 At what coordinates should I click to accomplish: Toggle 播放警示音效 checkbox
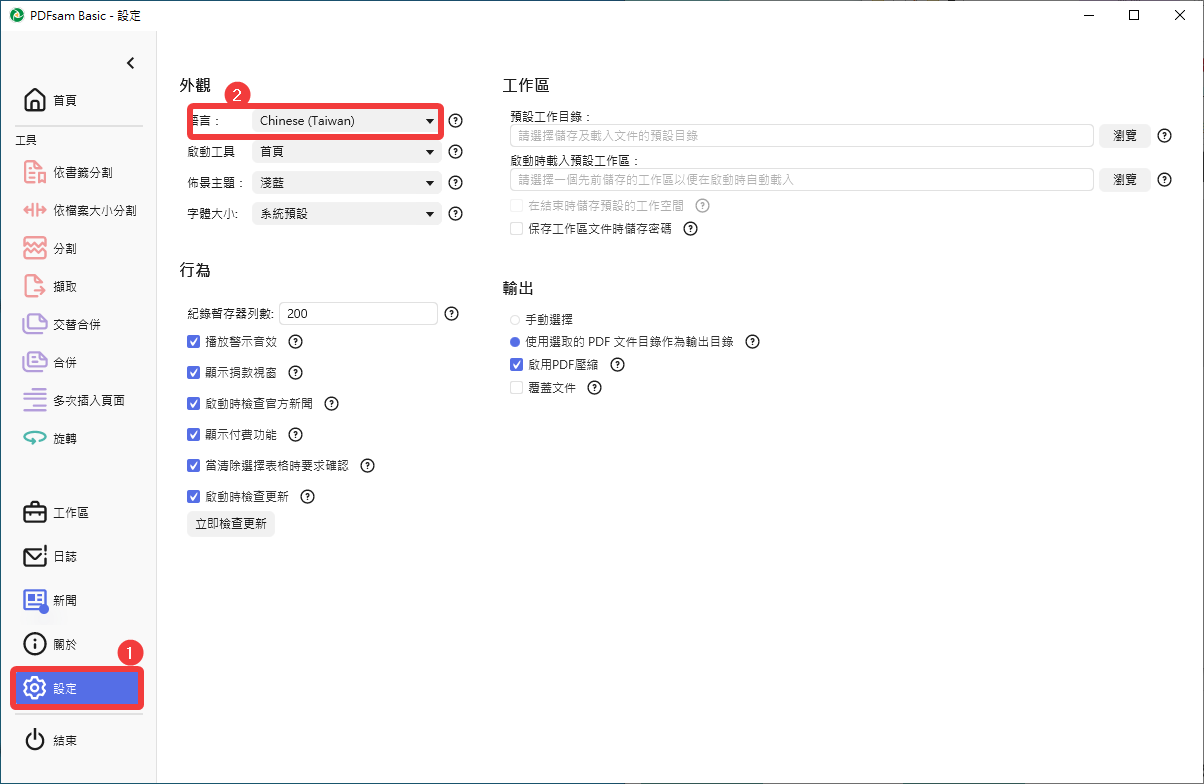(x=194, y=342)
